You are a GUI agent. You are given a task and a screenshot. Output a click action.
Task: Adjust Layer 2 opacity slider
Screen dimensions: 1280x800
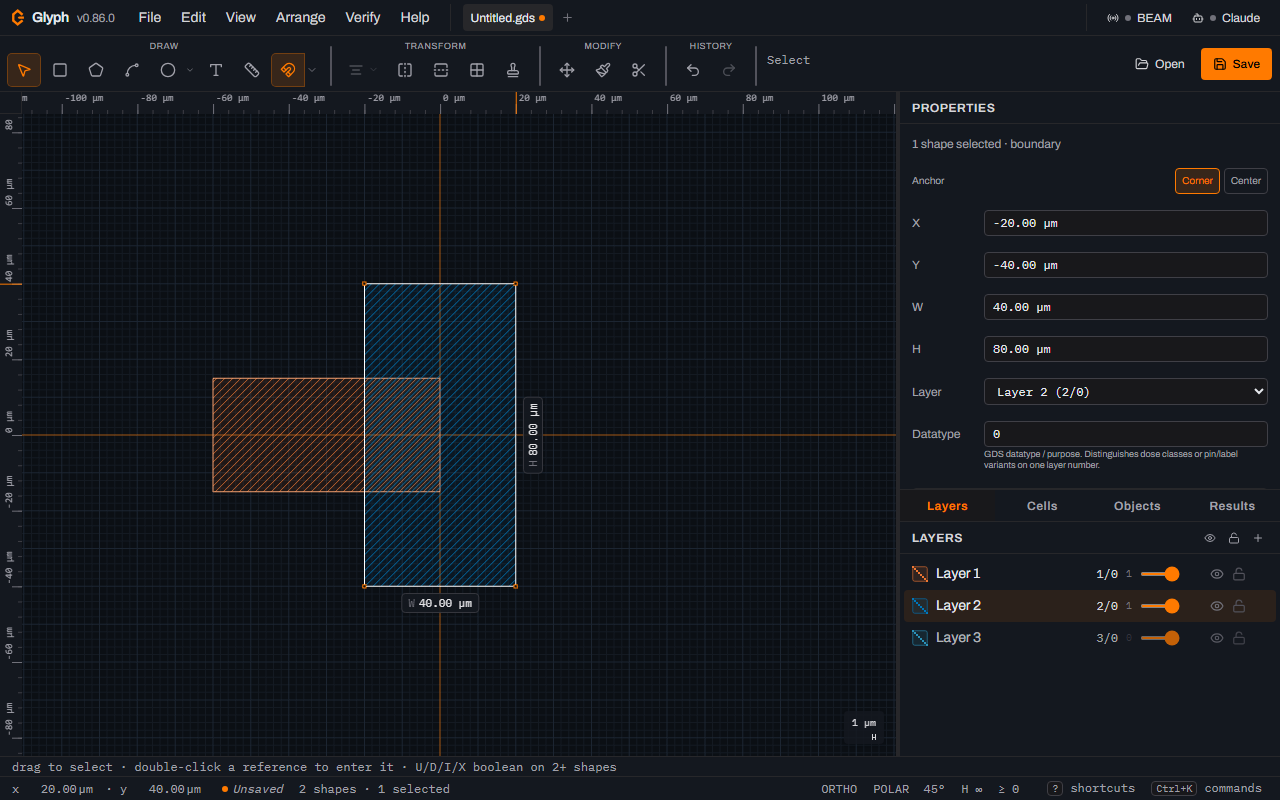tap(1160, 606)
